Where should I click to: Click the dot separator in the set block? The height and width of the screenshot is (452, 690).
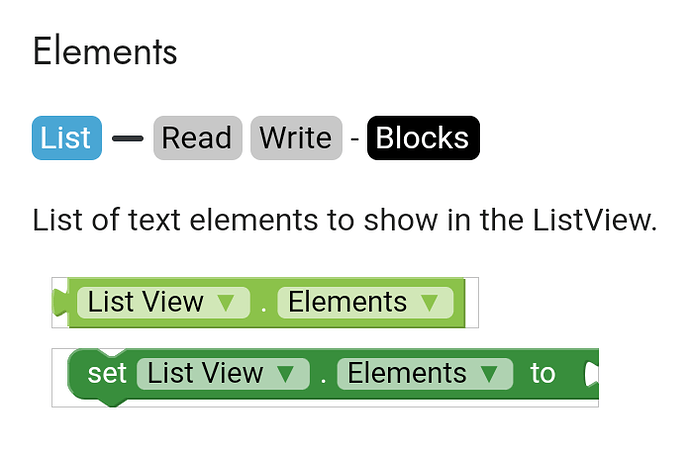pos(323,374)
